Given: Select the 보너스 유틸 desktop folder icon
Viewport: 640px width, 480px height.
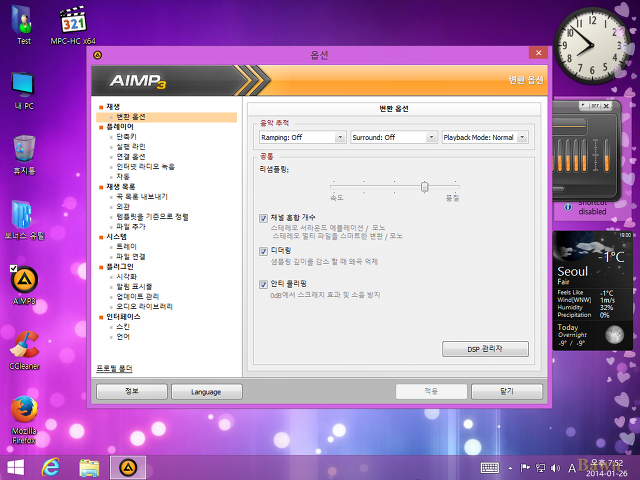Looking at the screenshot, I should tap(24, 220).
